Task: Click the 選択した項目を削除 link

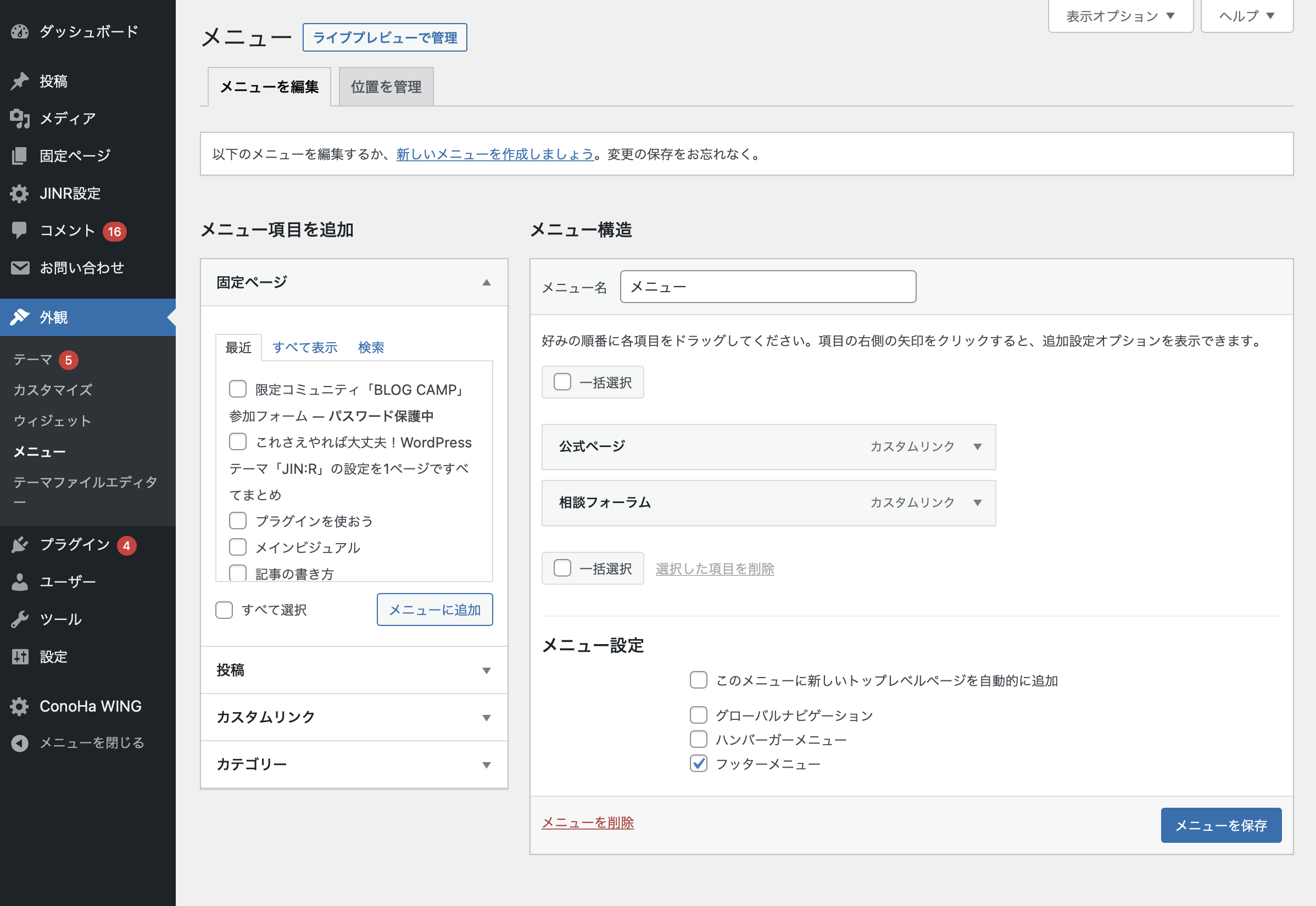Action: coord(715,569)
